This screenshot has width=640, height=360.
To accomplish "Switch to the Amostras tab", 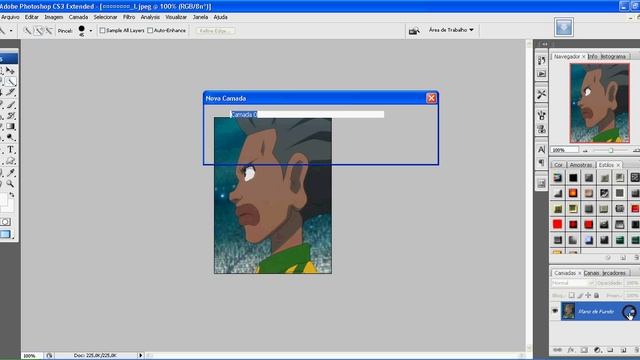I will click(x=580, y=165).
